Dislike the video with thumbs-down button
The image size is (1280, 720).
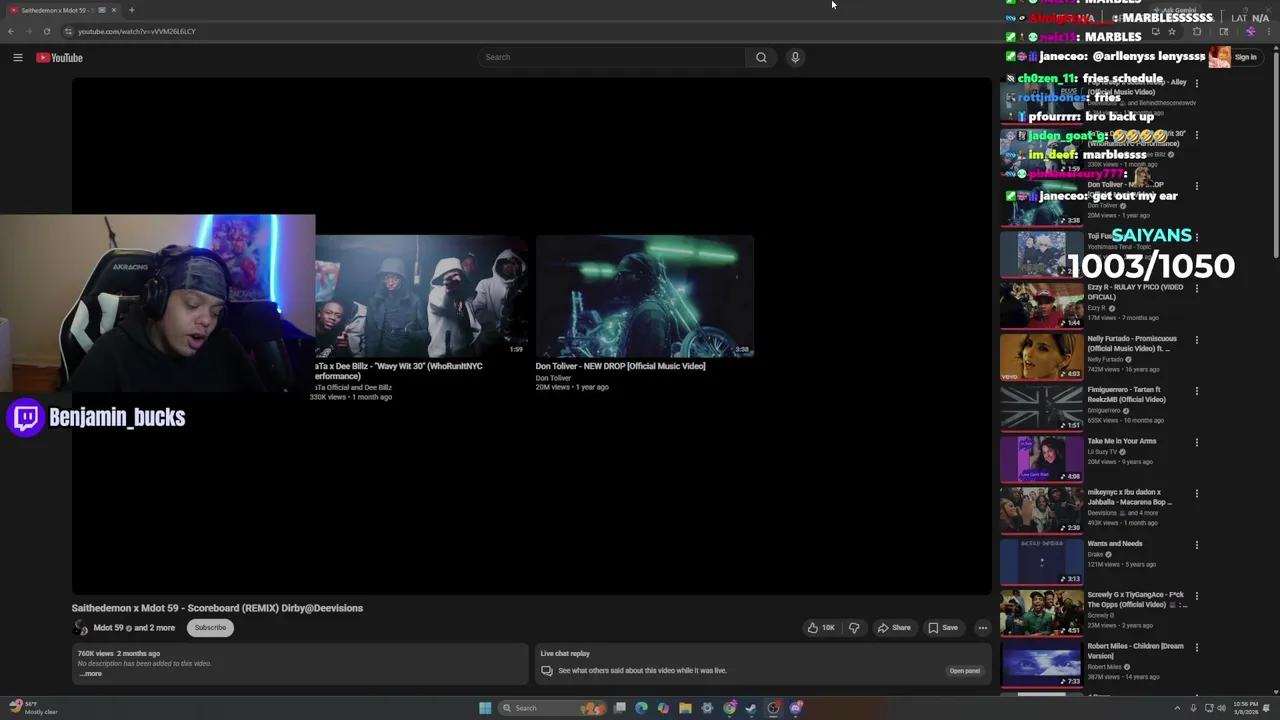point(854,628)
